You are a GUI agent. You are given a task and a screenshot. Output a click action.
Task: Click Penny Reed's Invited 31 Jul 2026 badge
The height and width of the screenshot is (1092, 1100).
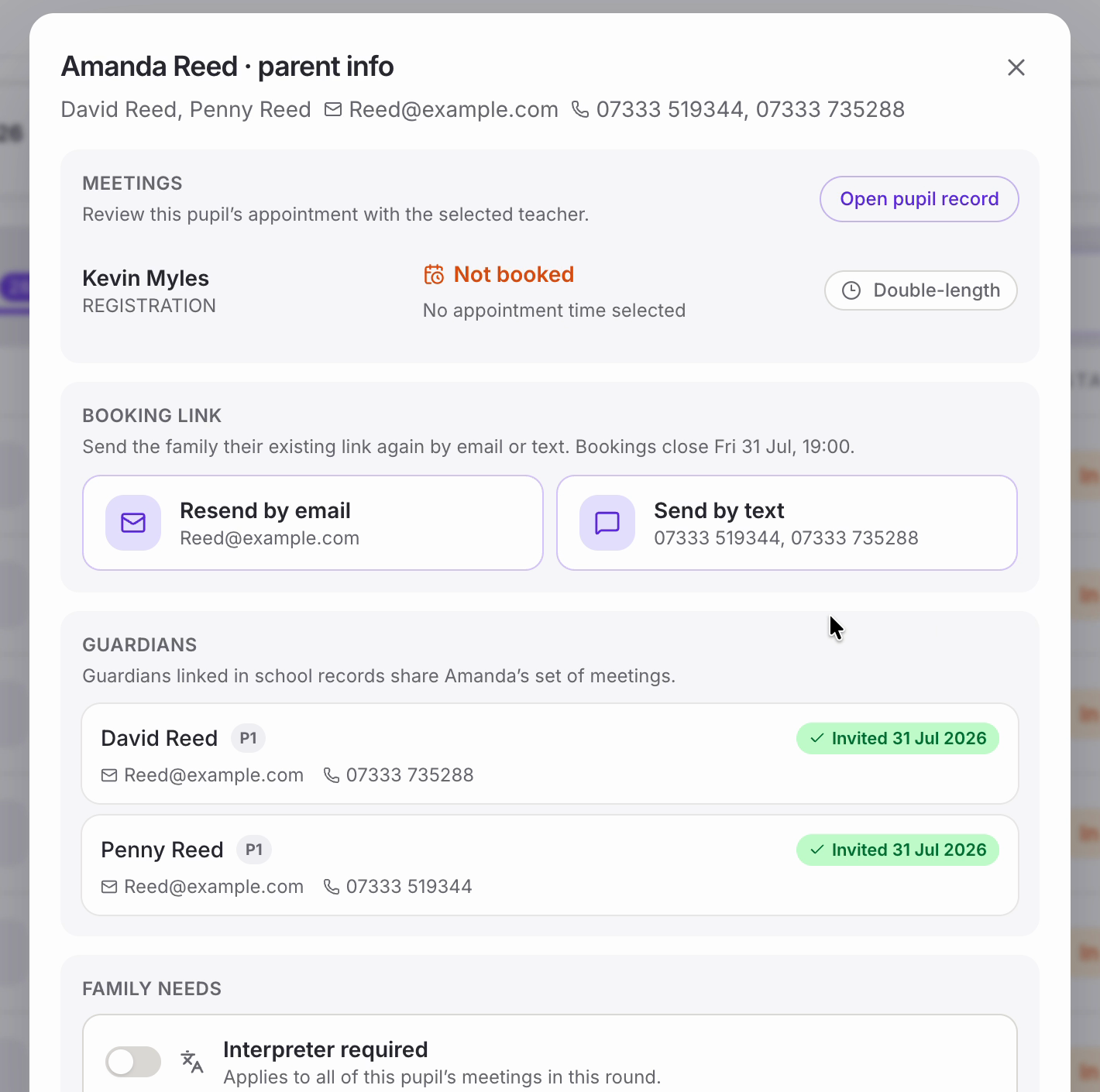pos(897,850)
